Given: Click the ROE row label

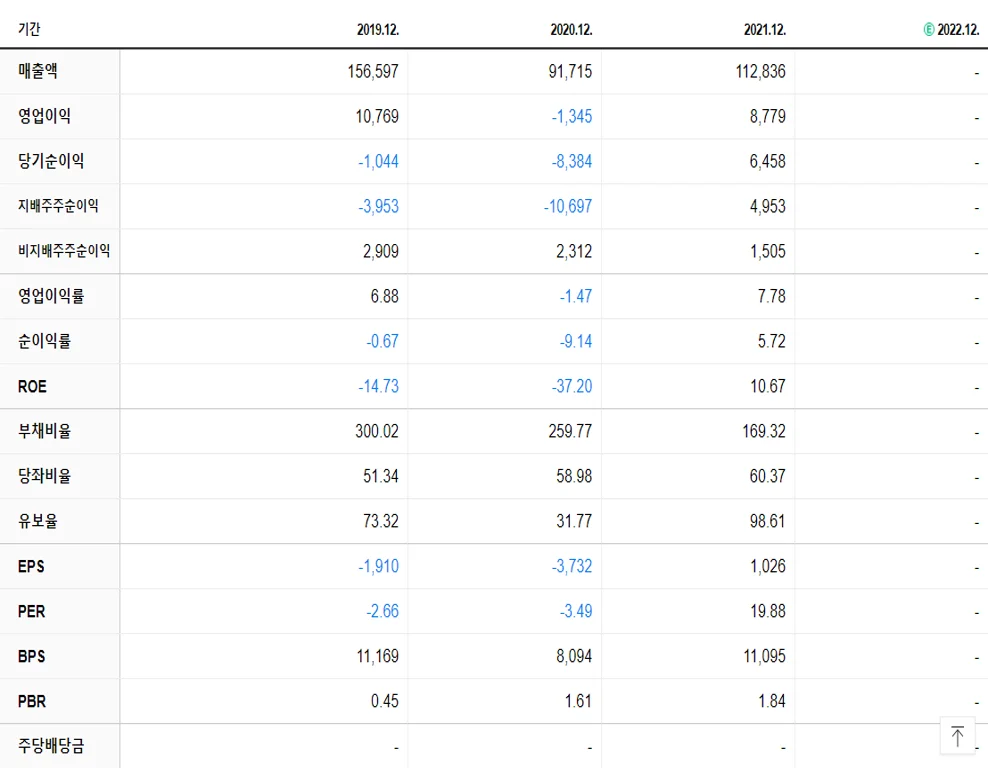Looking at the screenshot, I should 32,386.
